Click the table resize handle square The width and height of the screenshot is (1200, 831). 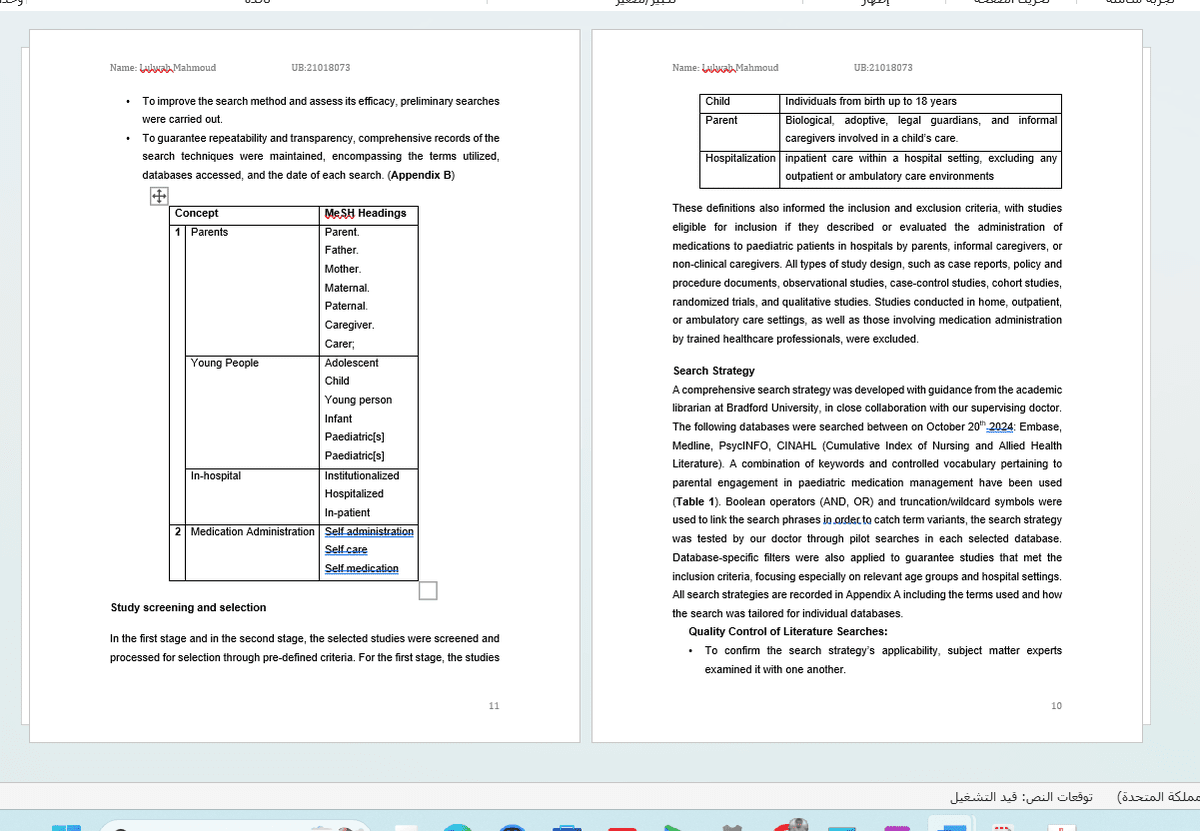pyautogui.click(x=428, y=591)
